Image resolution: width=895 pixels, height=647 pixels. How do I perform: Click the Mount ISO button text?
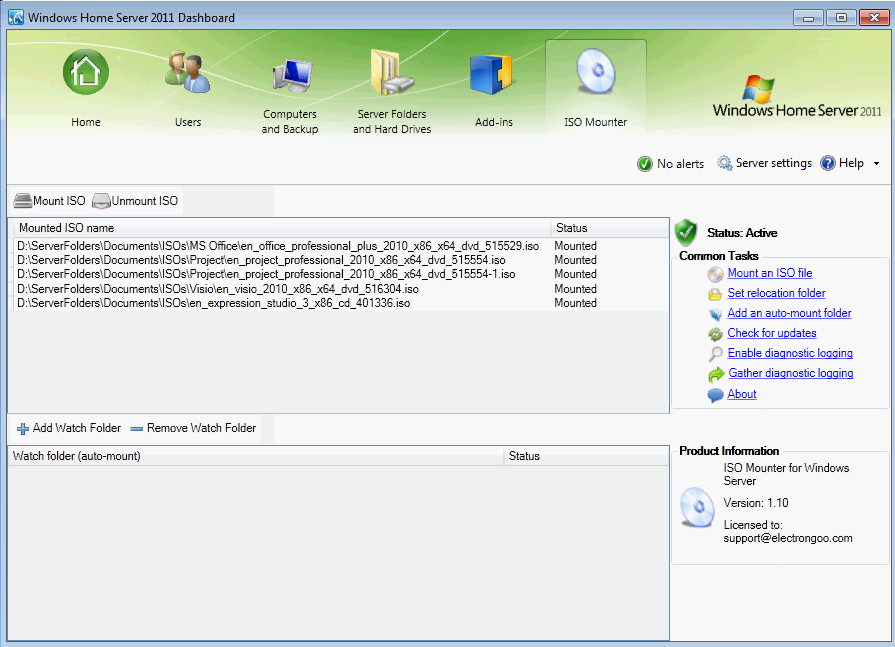point(59,201)
